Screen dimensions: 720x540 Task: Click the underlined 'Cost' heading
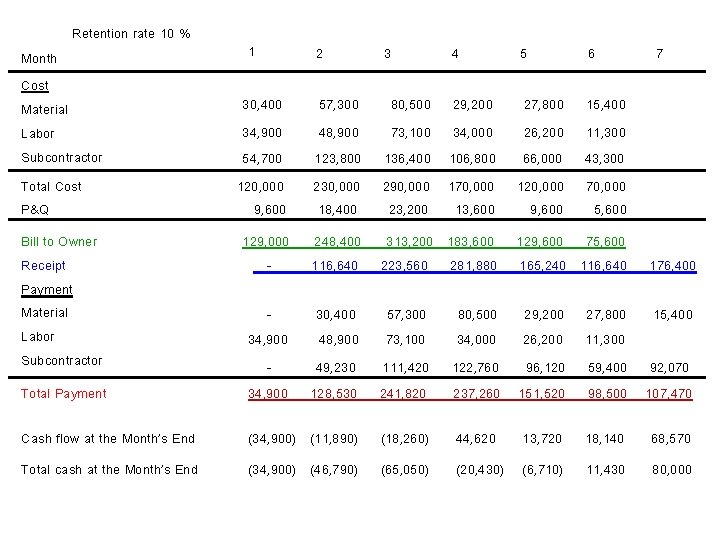(35, 86)
